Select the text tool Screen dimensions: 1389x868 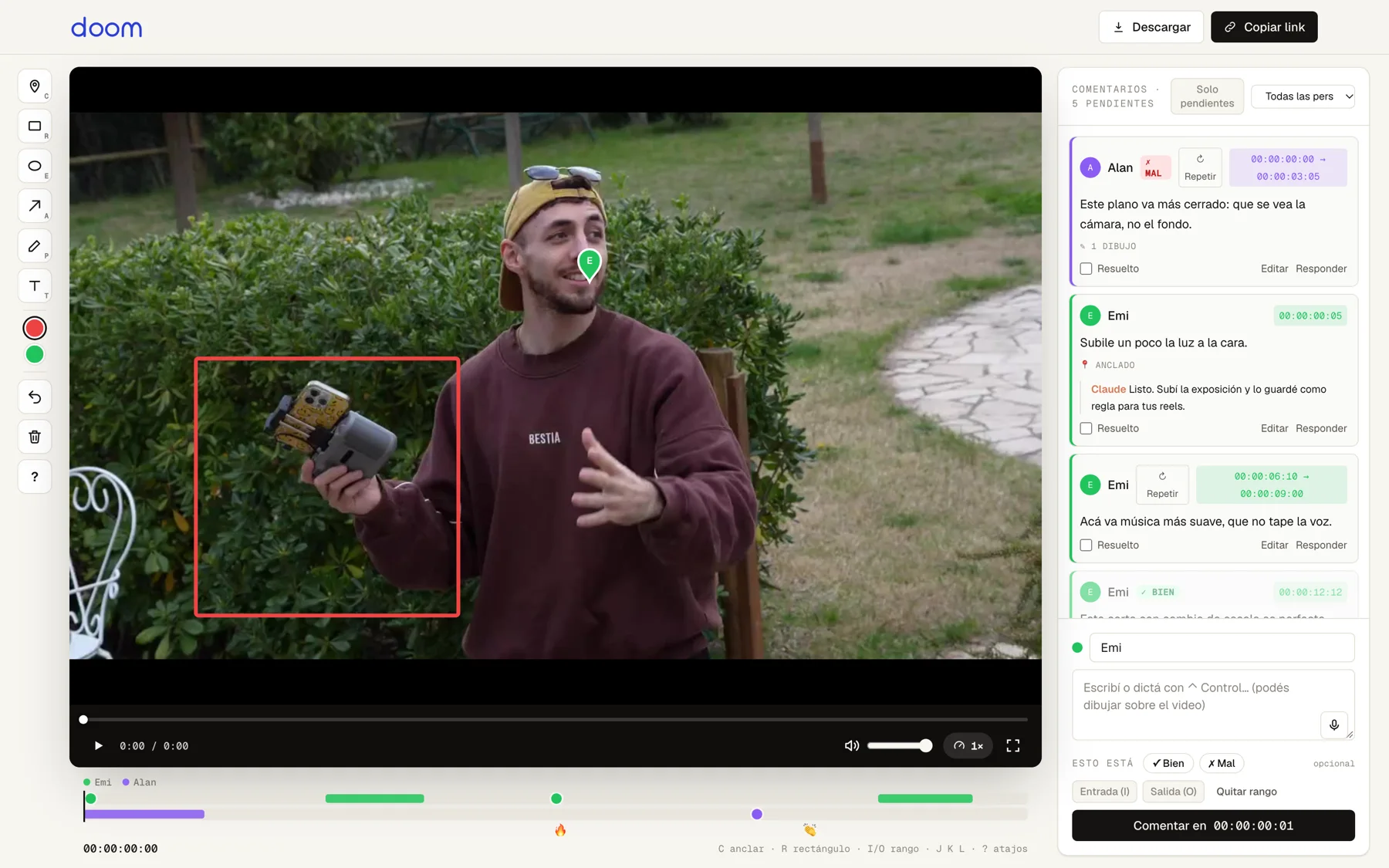35,286
